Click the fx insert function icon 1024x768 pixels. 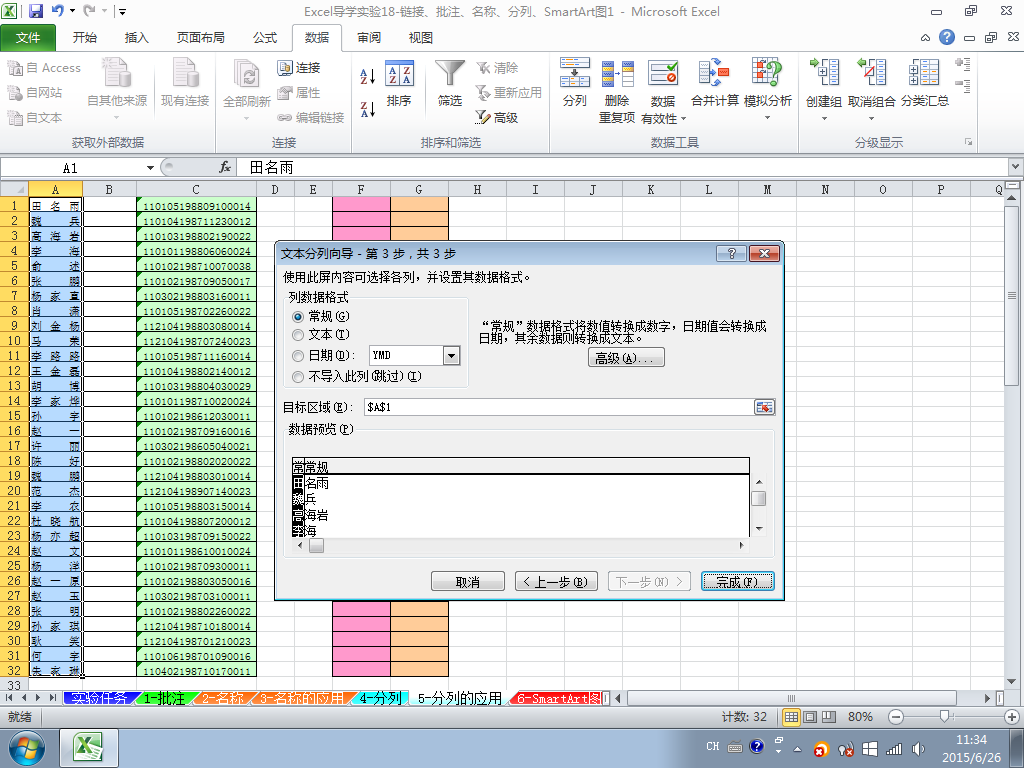[x=225, y=168]
